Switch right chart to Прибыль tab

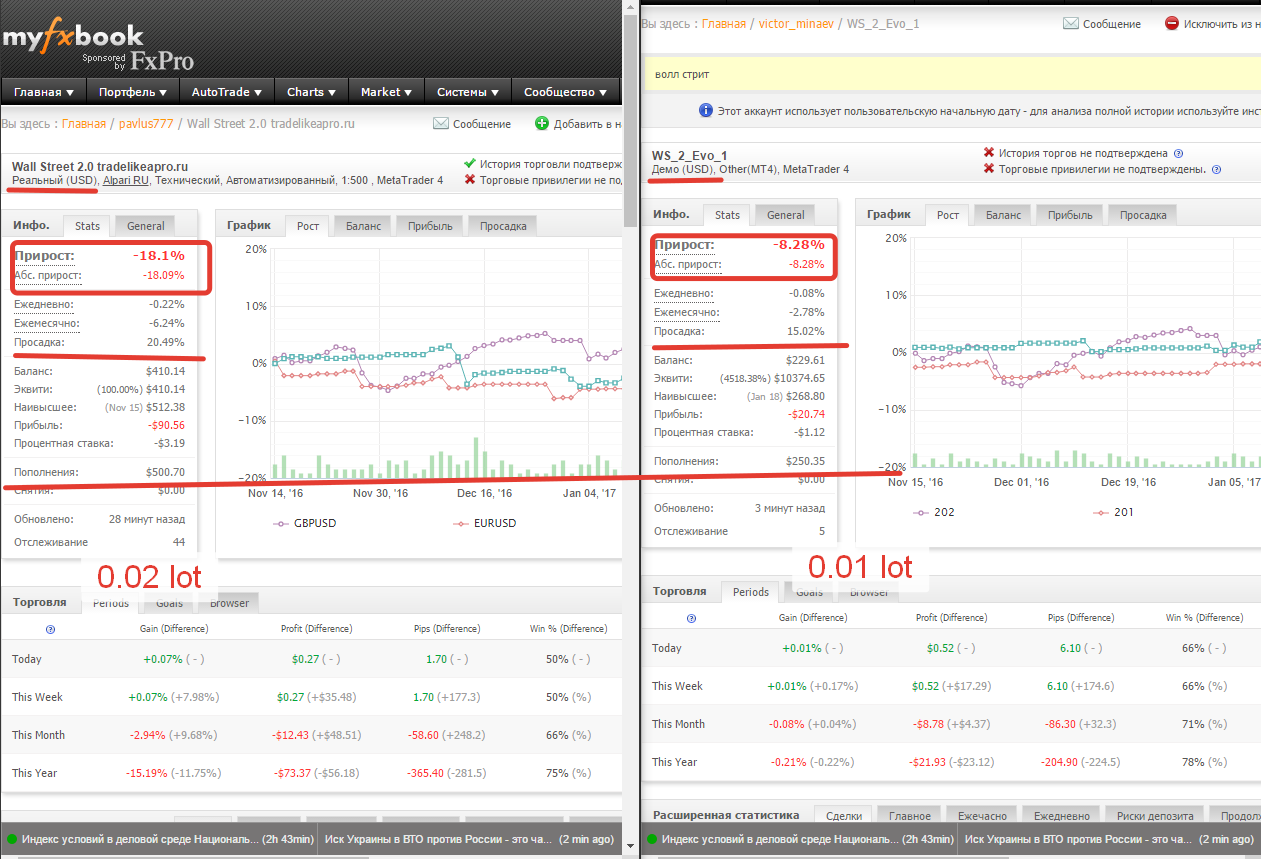[1069, 215]
